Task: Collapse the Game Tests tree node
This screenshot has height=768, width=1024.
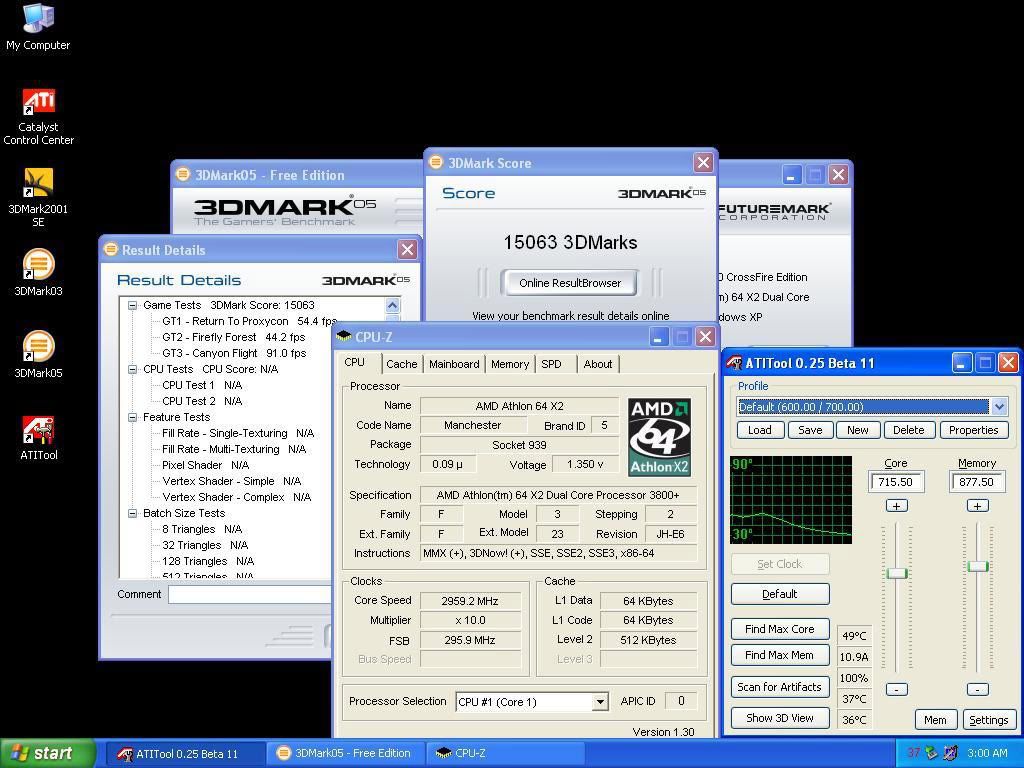Action: click(x=132, y=305)
